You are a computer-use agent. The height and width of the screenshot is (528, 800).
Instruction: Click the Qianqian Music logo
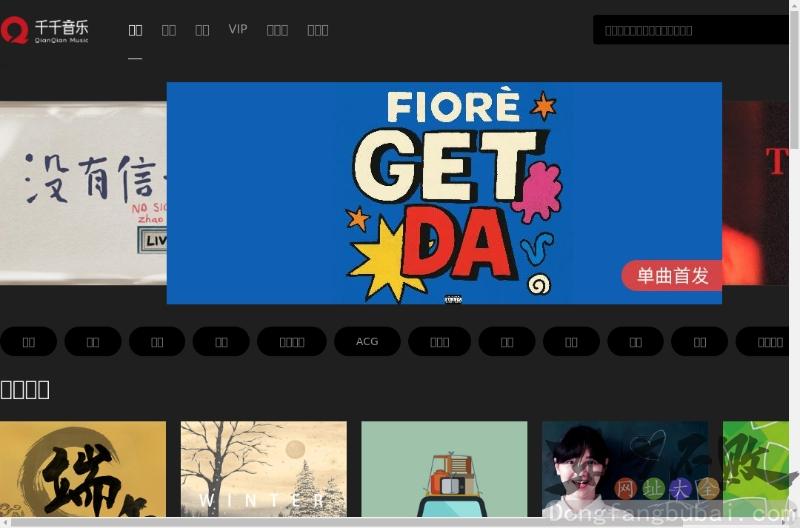click(46, 30)
